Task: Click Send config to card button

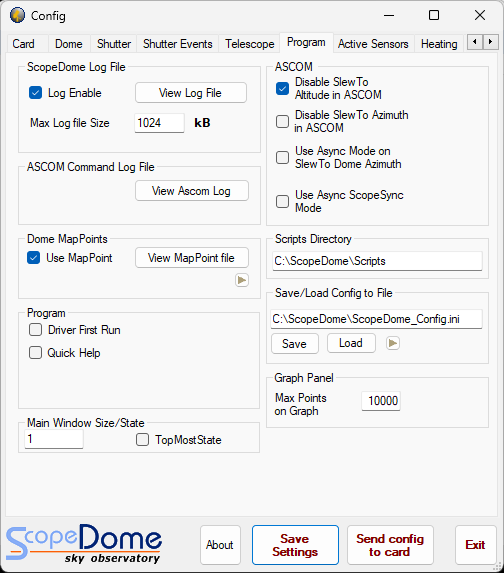Action: 390,545
